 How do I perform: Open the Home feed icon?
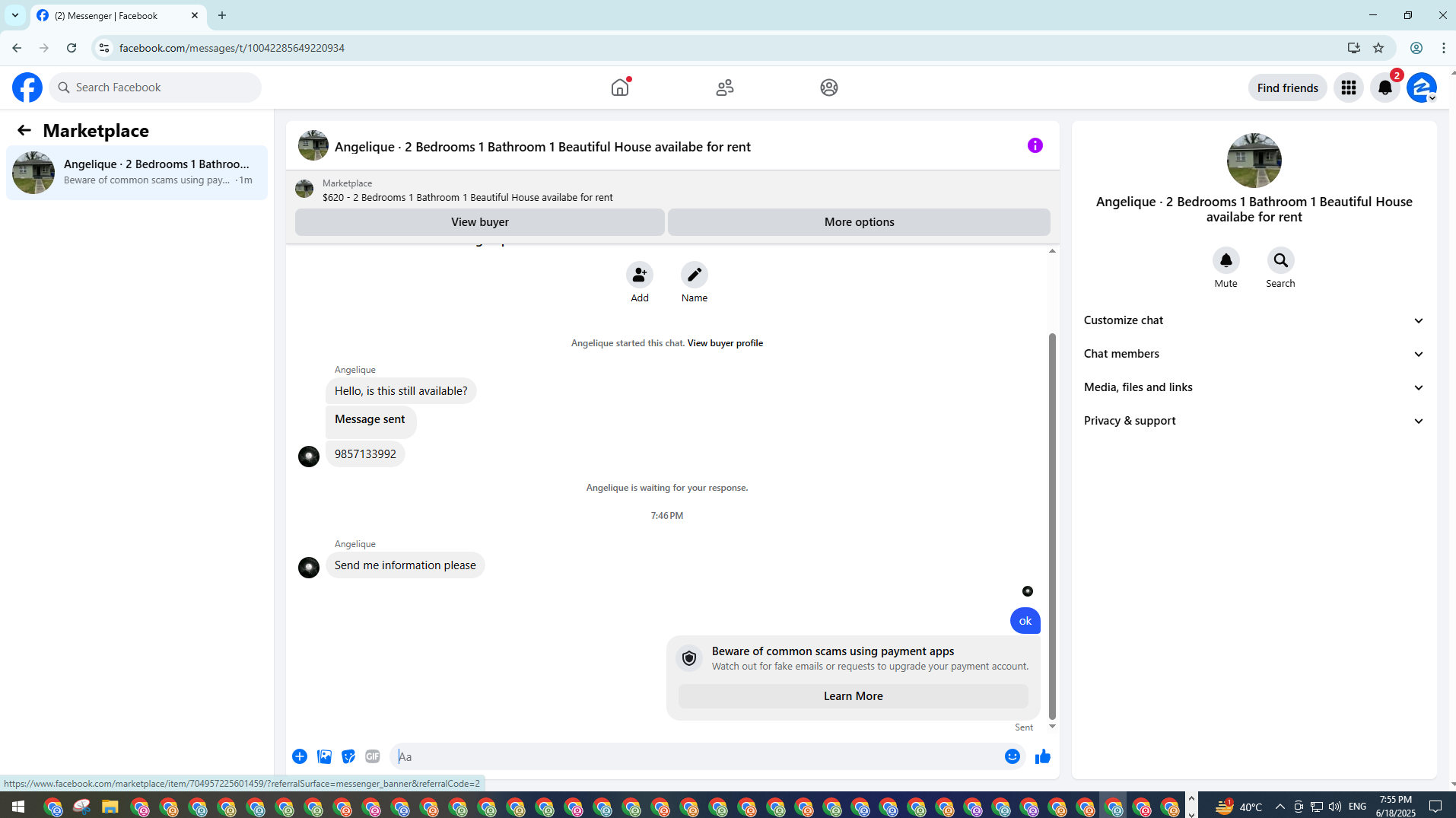pos(620,88)
